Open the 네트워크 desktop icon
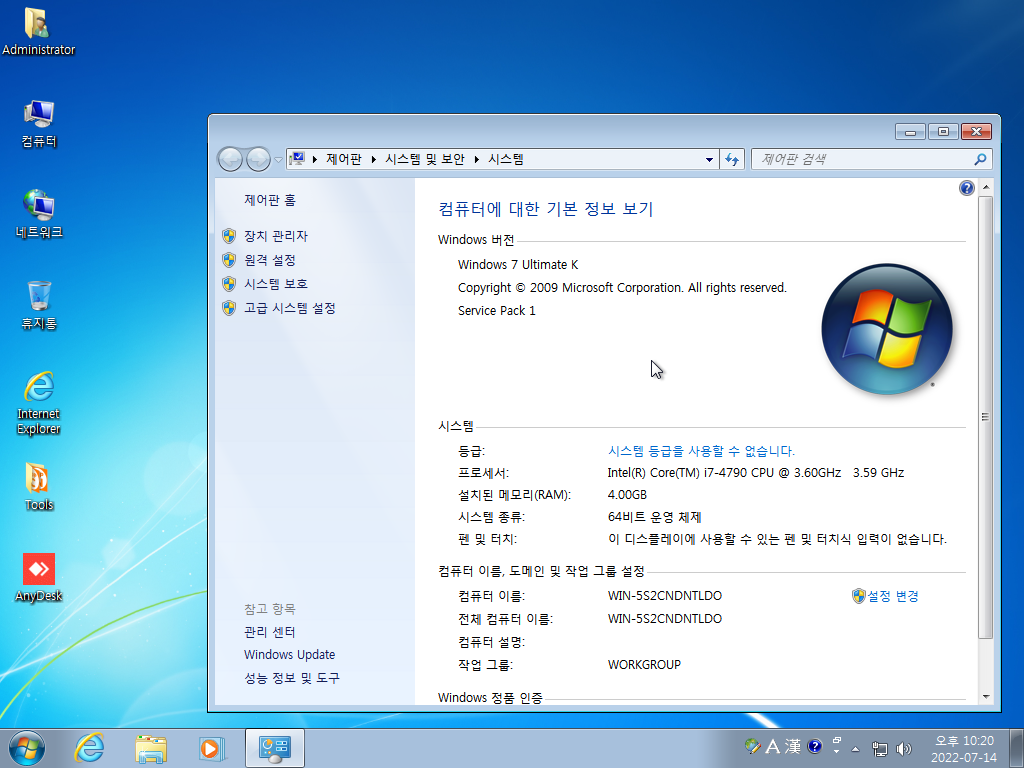Viewport: 1024px width, 768px height. click(x=39, y=214)
